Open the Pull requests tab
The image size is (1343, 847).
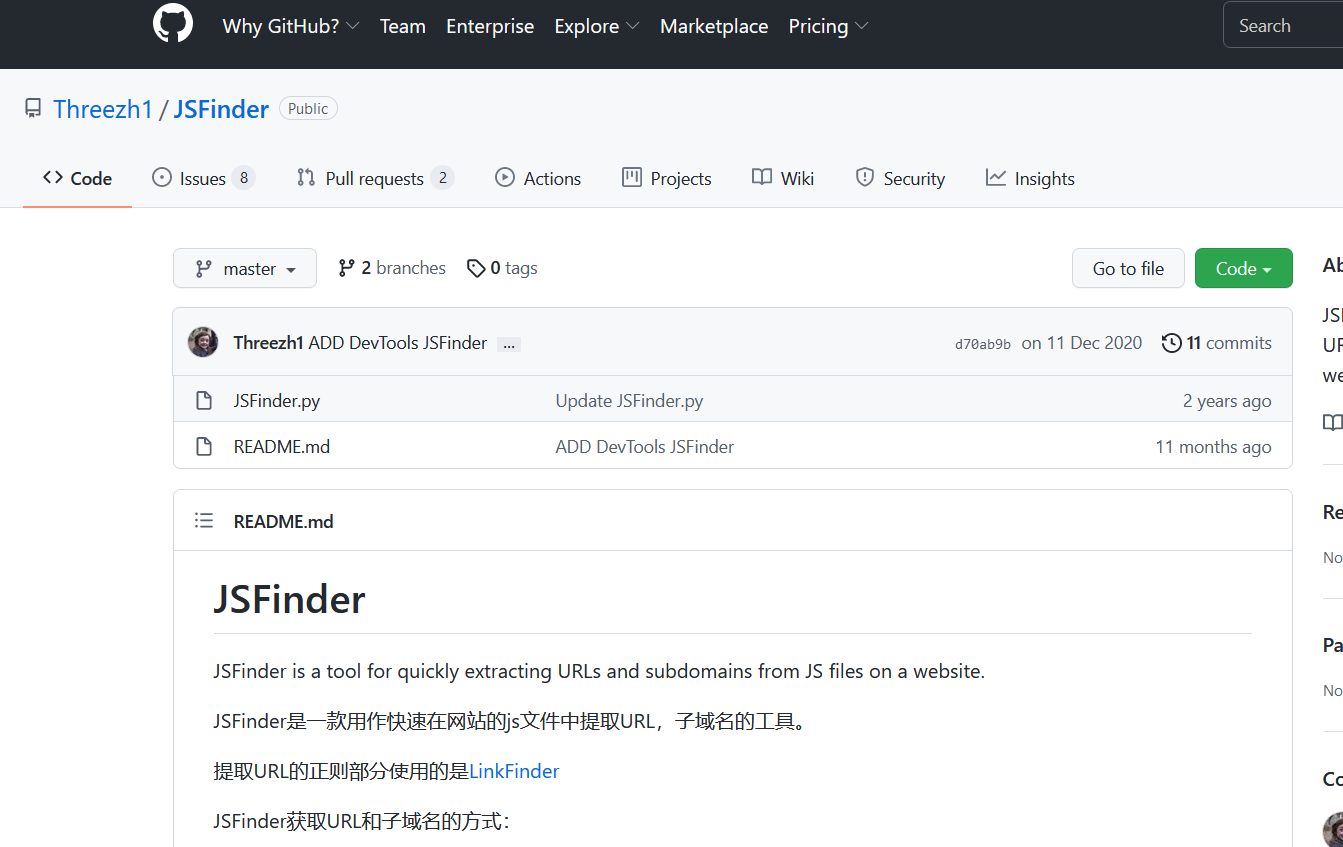(375, 178)
